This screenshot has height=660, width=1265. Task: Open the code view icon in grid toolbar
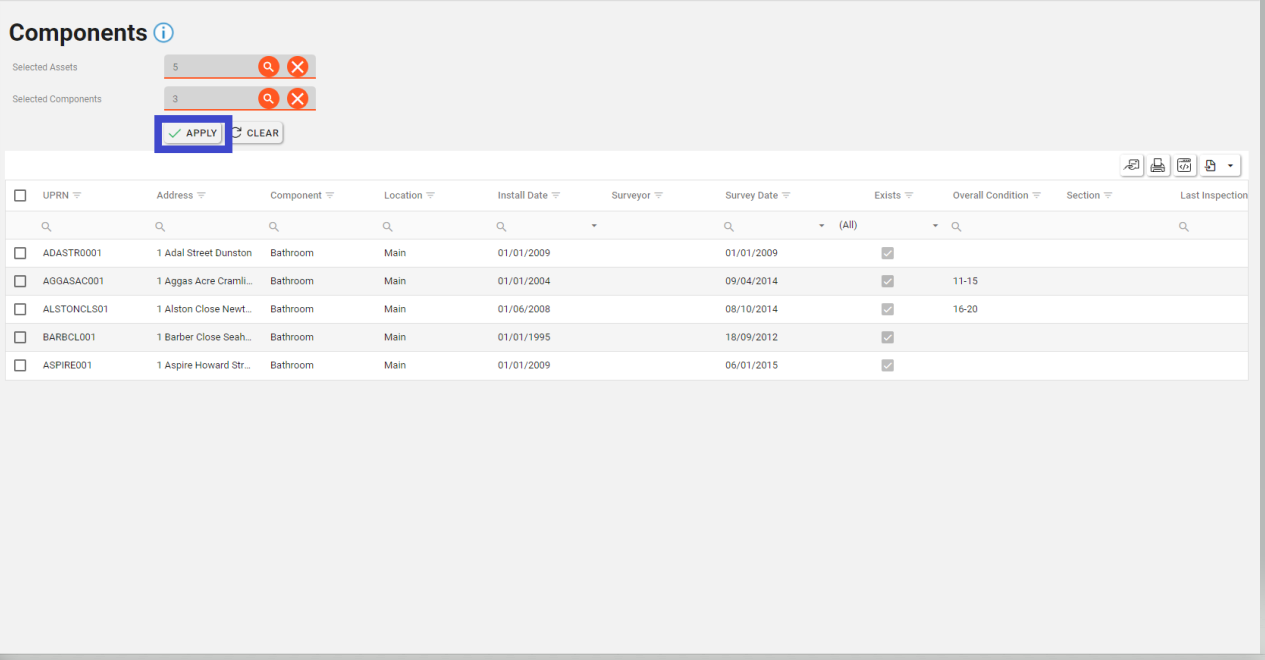1184,166
